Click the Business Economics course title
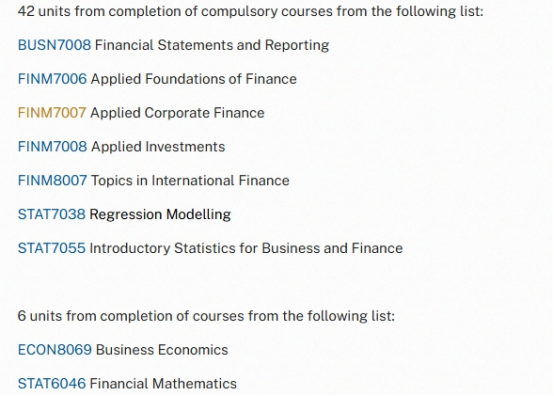The image size is (554, 396). [162, 350]
